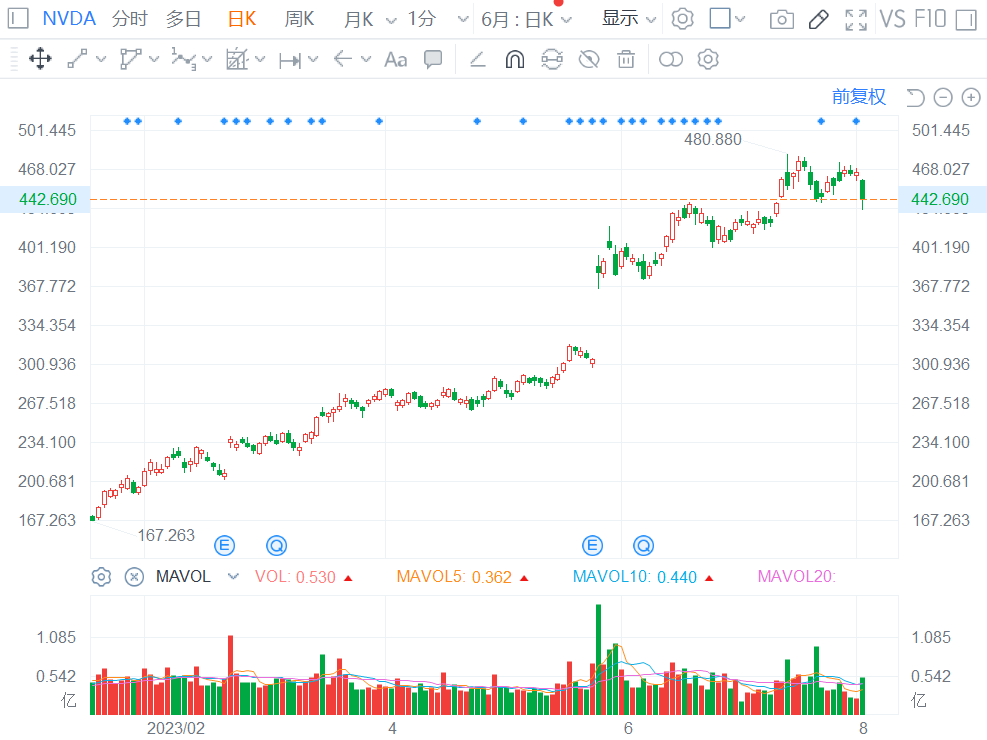Enter fullscreen chart mode
The width and height of the screenshot is (987, 740).
tap(855, 19)
